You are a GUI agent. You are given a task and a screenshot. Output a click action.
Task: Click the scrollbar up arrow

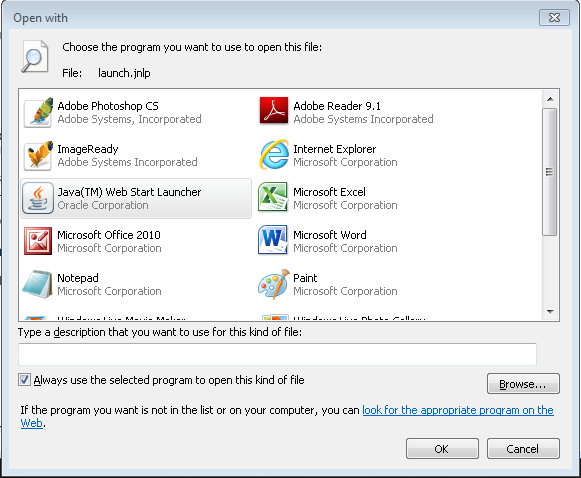click(x=550, y=99)
